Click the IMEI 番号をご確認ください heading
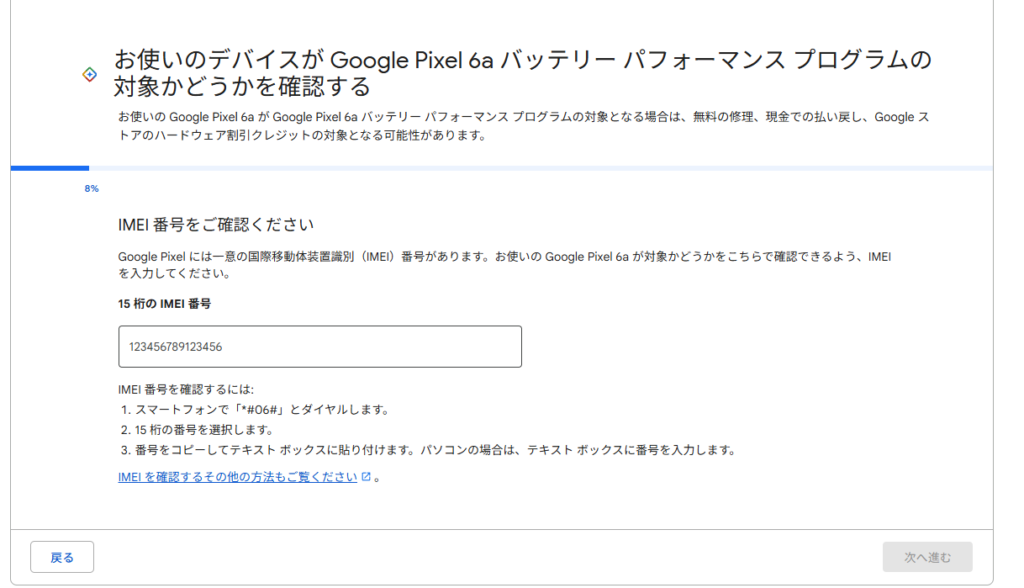This screenshot has width=1024, height=588. point(216,223)
